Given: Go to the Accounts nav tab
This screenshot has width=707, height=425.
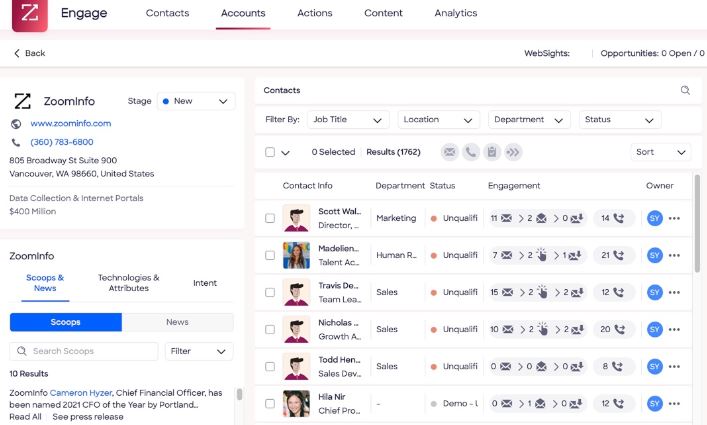Looking at the screenshot, I should [x=243, y=13].
